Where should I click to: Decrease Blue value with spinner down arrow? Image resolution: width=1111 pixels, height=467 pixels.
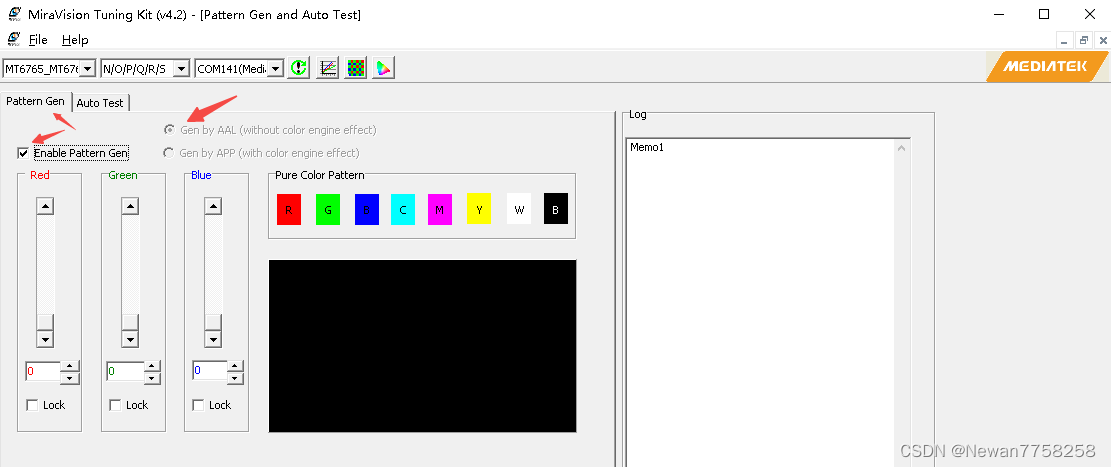point(235,378)
